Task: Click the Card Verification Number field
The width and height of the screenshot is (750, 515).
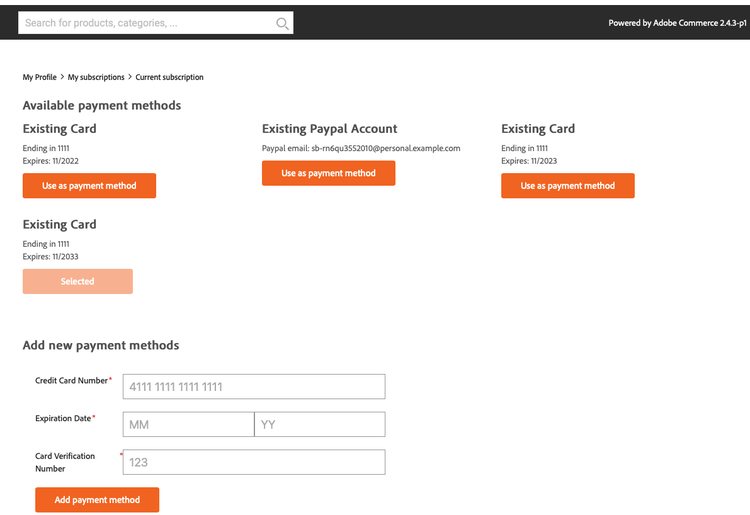Action: (253, 462)
